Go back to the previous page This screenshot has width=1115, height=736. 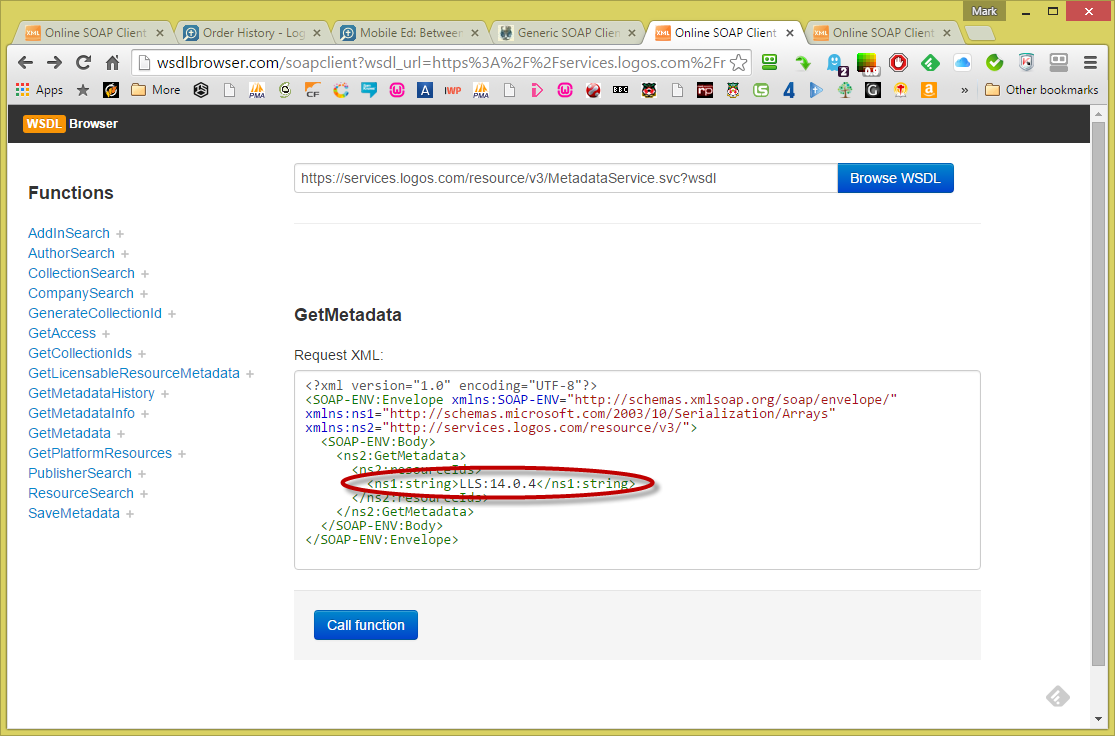point(26,63)
